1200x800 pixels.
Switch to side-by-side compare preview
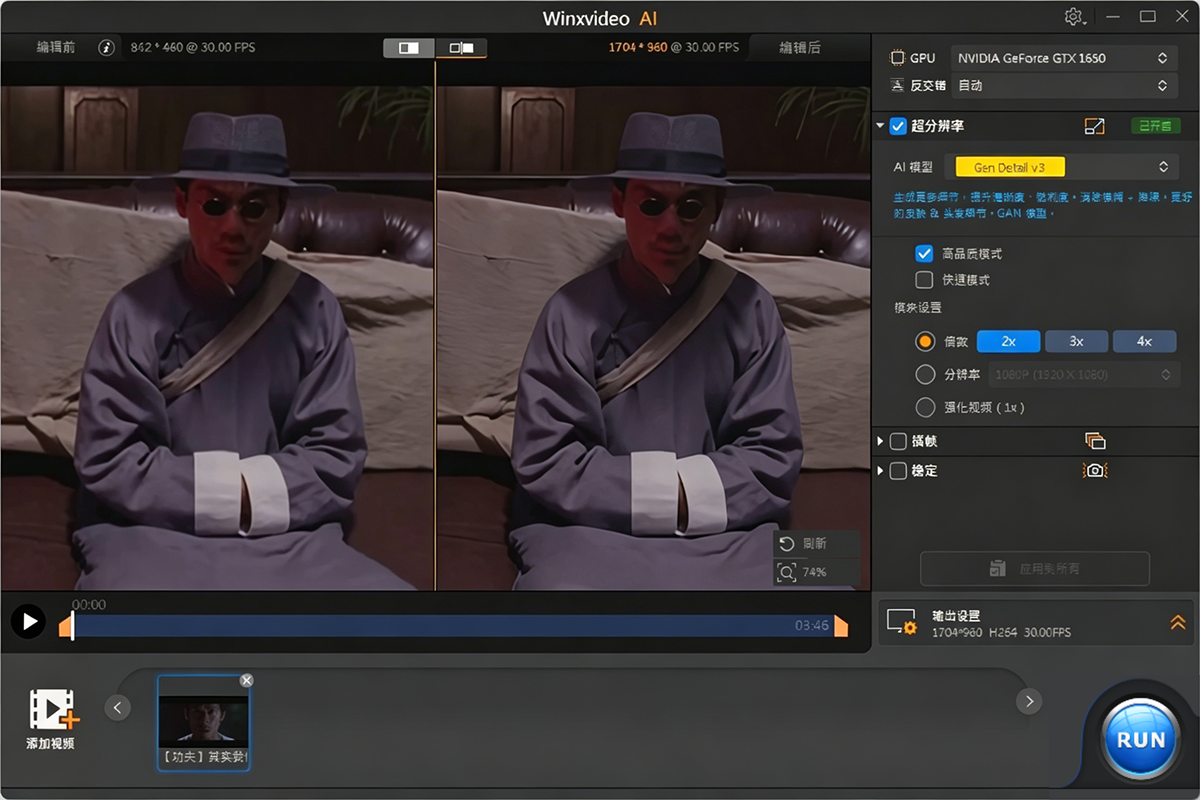click(x=461, y=47)
